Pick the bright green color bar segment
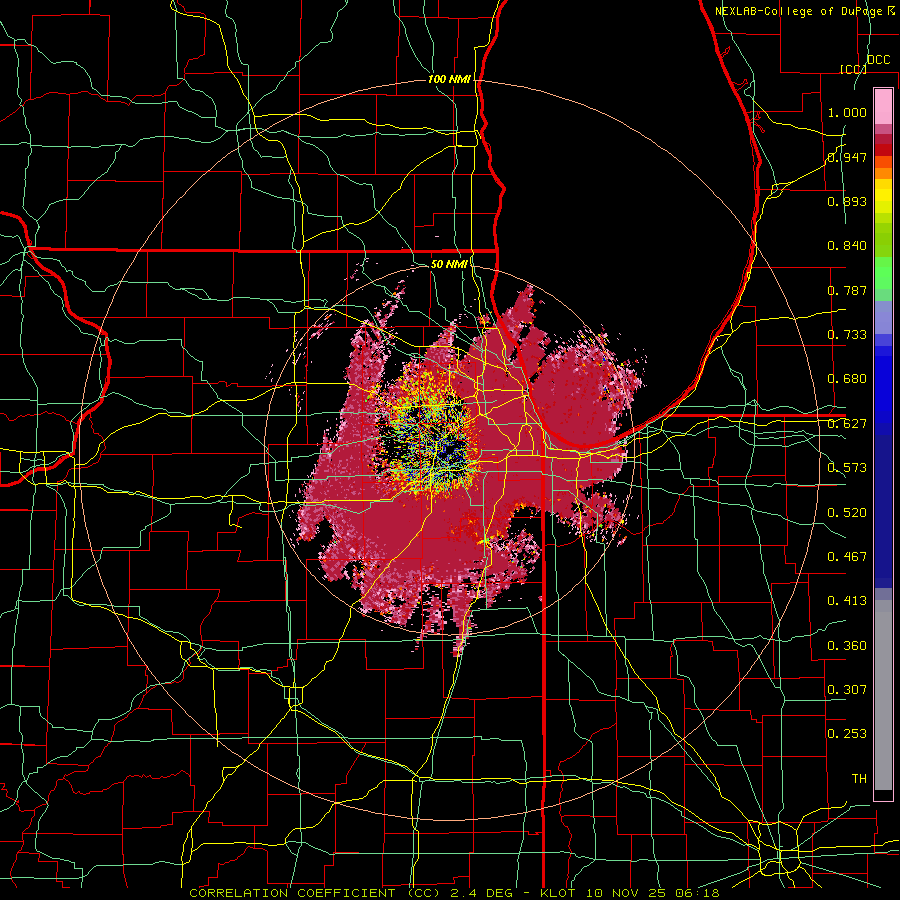The image size is (900, 900). [883, 273]
